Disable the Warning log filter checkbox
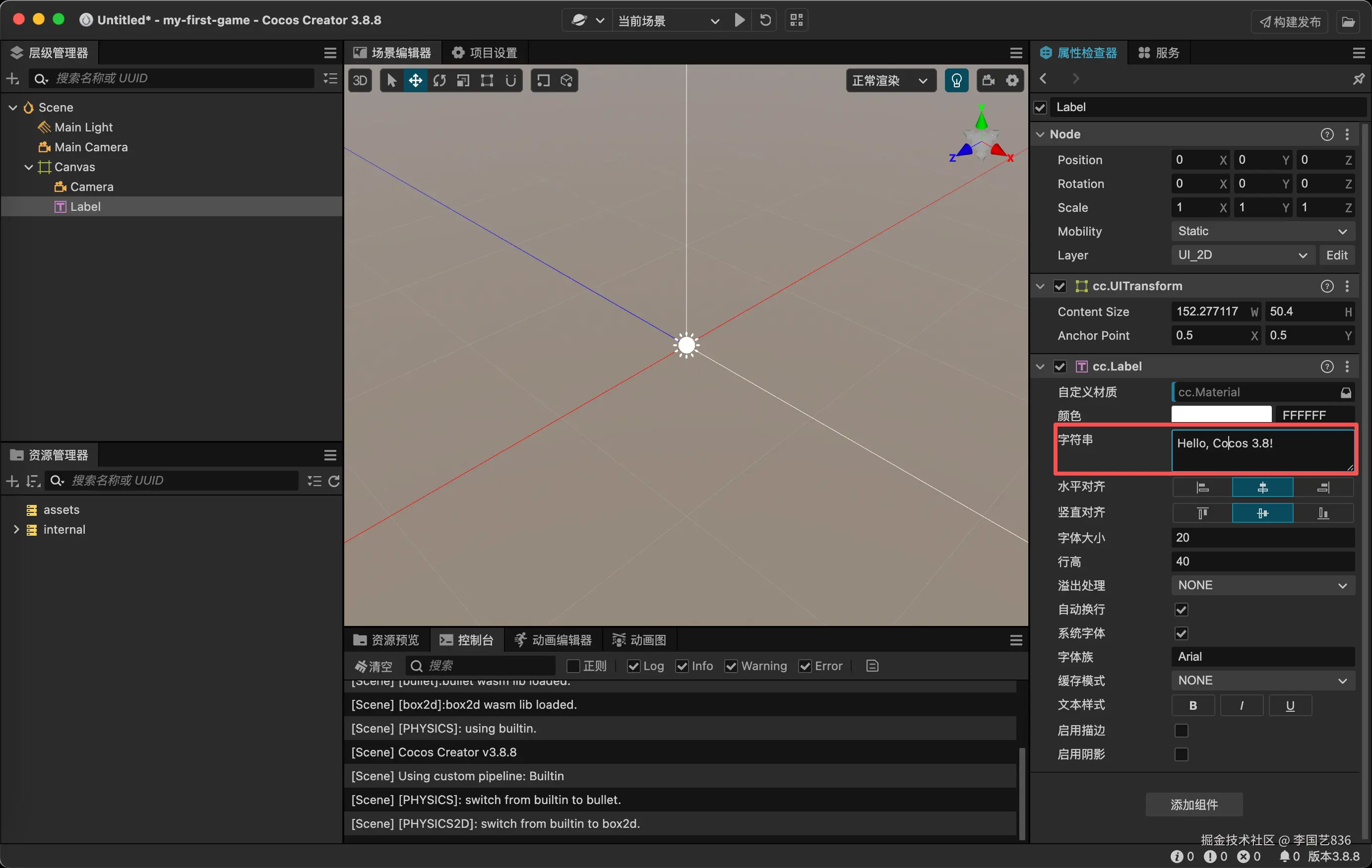The width and height of the screenshot is (1372, 868). (731, 666)
